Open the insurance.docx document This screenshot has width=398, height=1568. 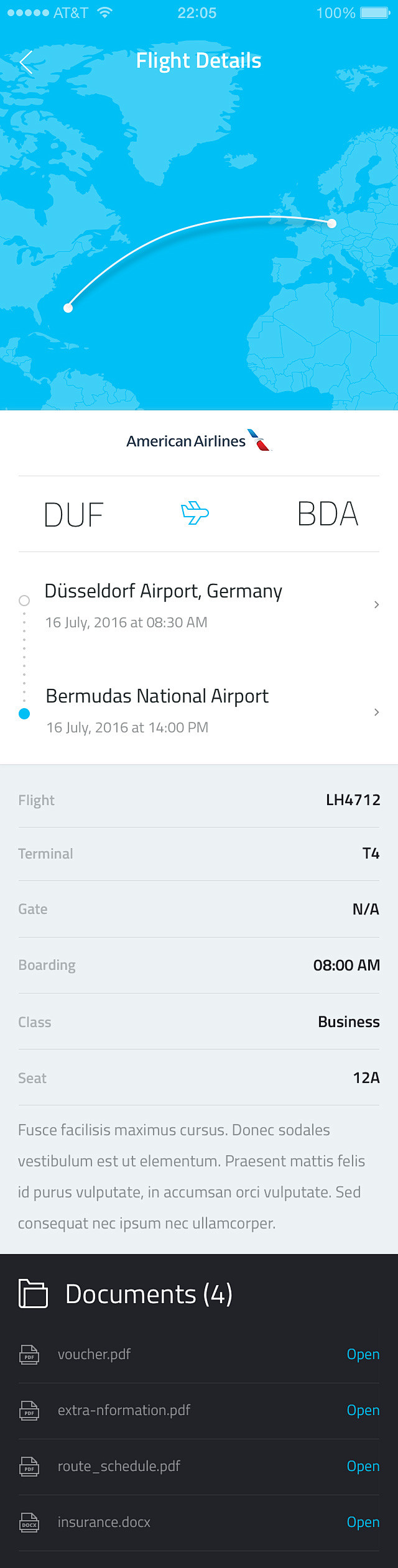pos(363,1522)
